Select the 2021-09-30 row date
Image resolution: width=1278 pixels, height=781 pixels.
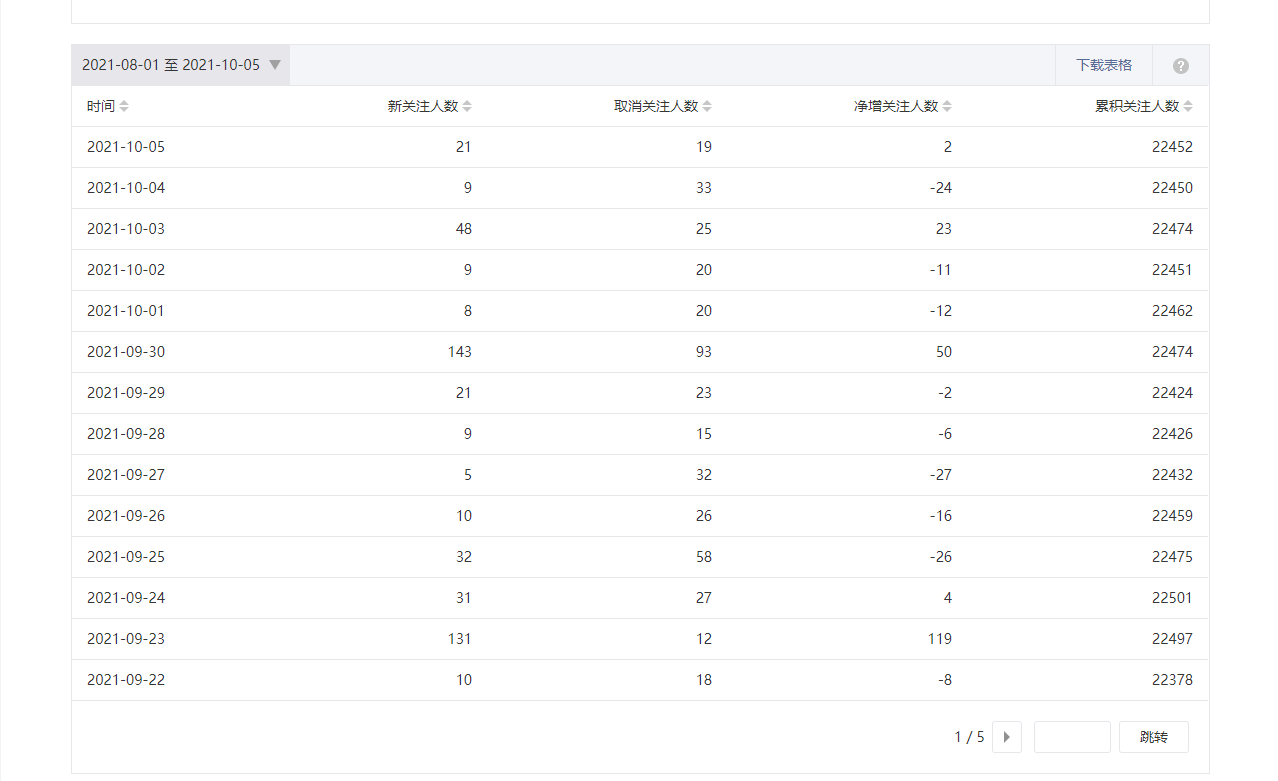(x=126, y=352)
